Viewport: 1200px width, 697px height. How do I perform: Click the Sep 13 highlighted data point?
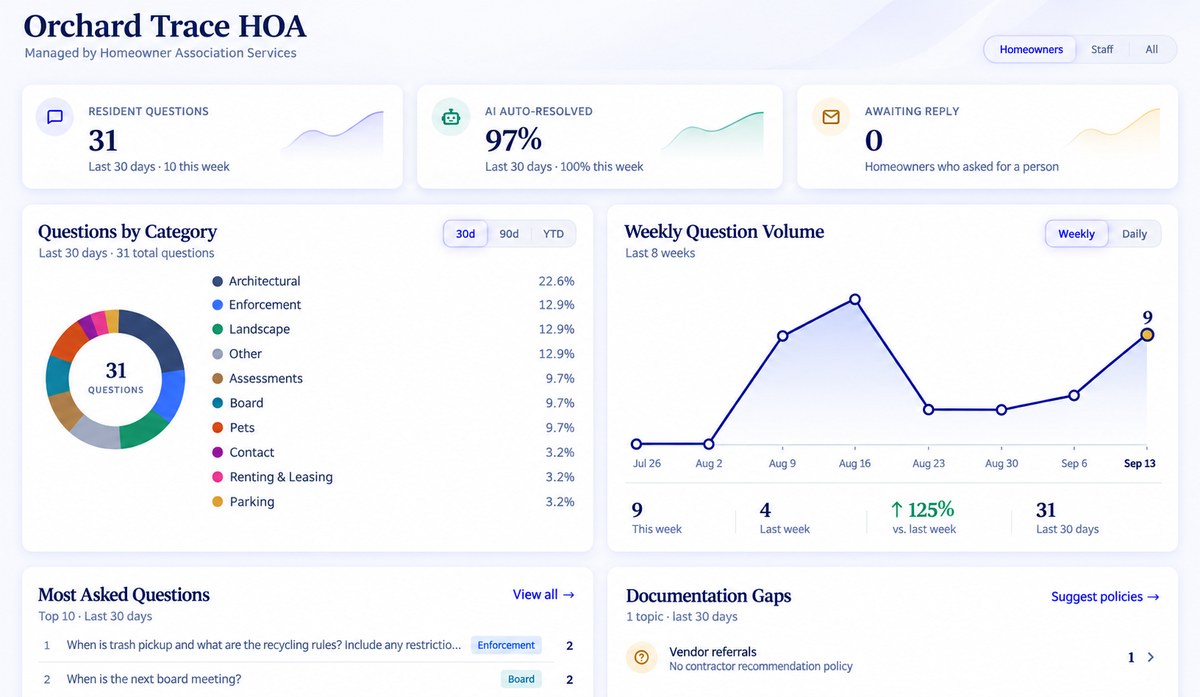1147,335
